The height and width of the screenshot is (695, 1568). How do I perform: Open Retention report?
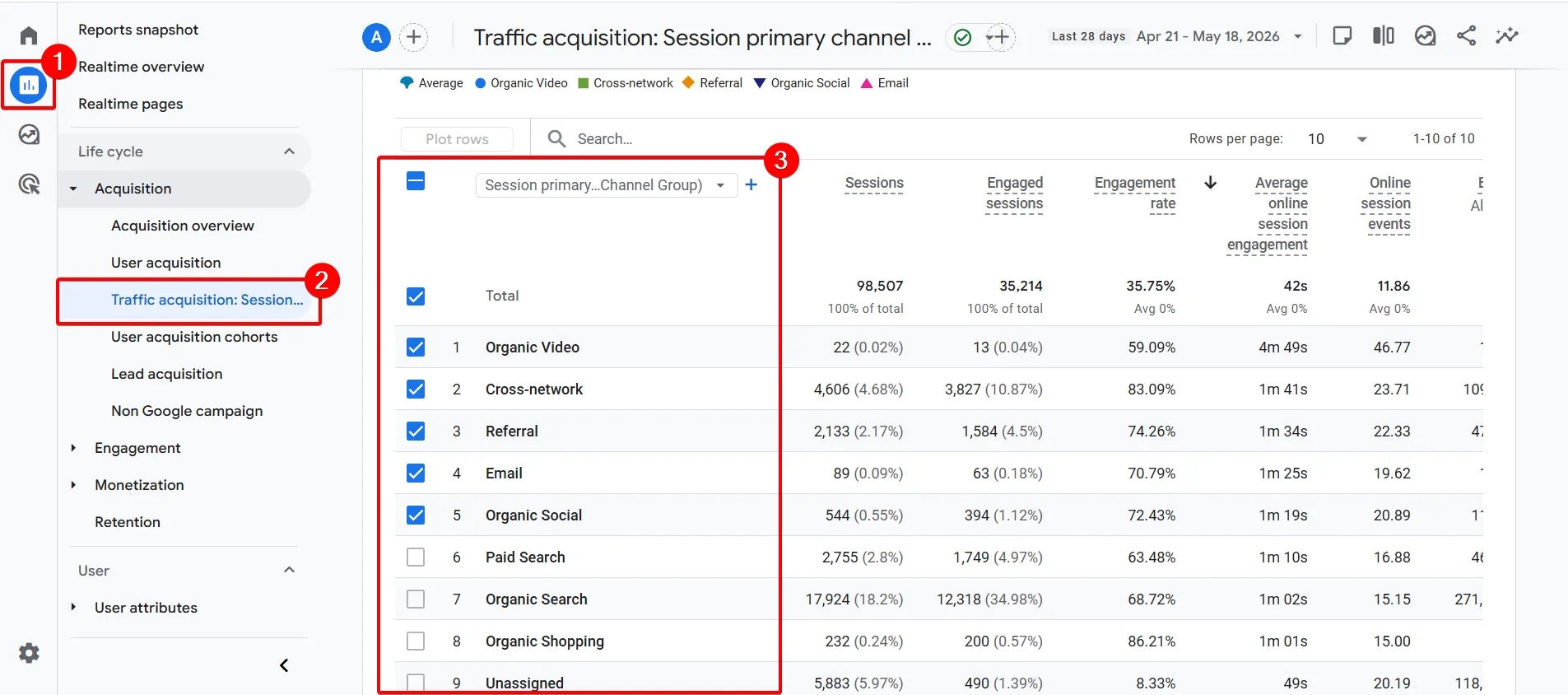point(128,522)
